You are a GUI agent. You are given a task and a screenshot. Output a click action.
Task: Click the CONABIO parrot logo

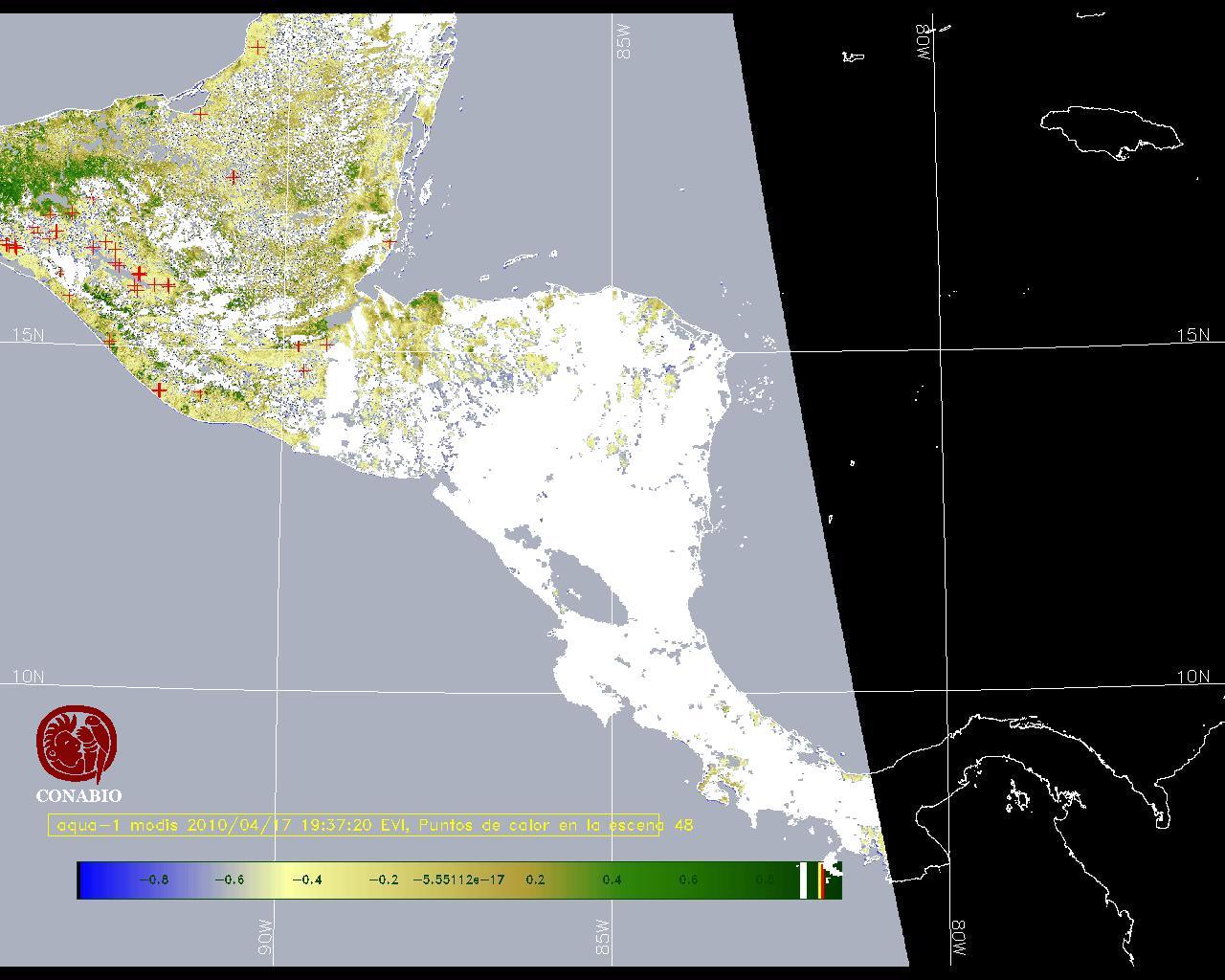(78, 746)
